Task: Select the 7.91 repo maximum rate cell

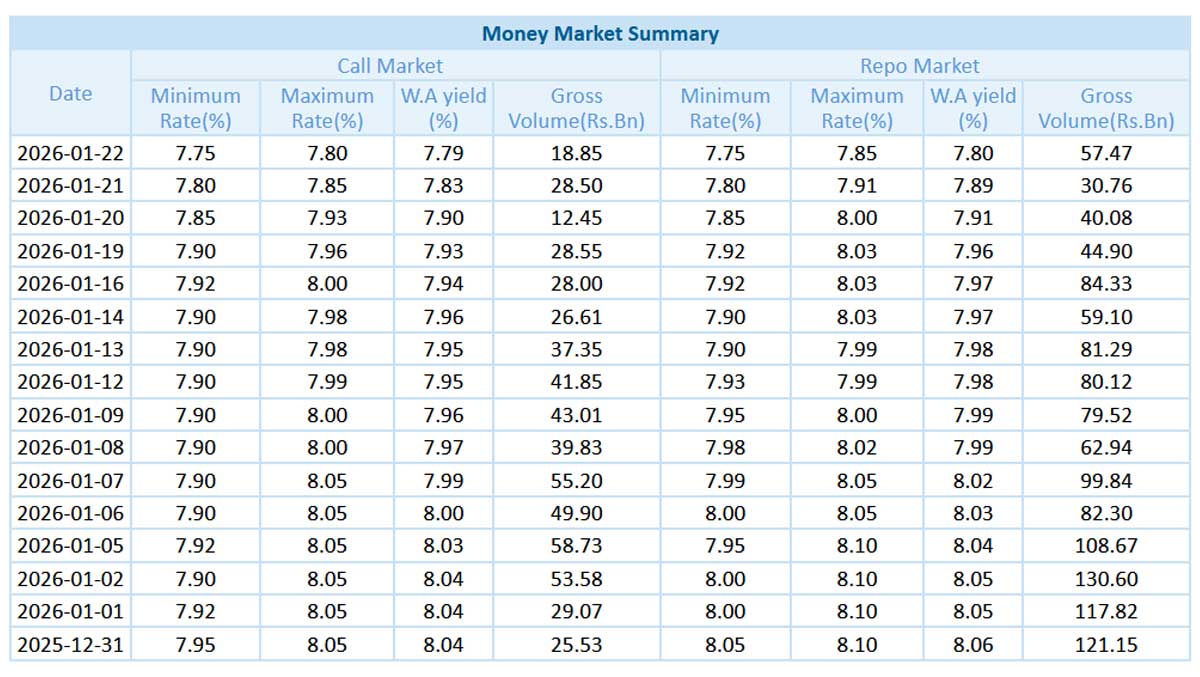Action: click(x=856, y=186)
